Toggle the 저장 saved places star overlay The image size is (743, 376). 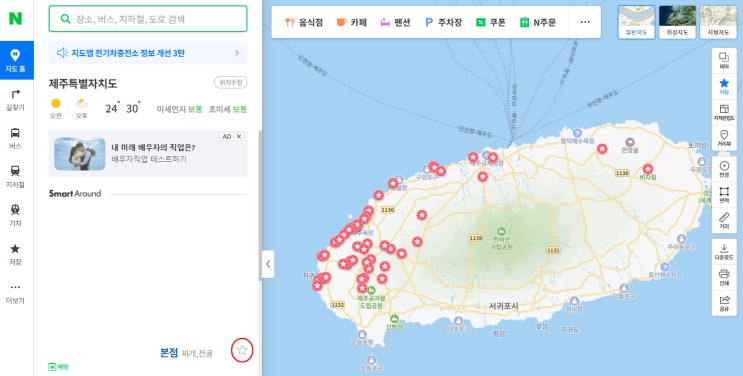coord(724,86)
